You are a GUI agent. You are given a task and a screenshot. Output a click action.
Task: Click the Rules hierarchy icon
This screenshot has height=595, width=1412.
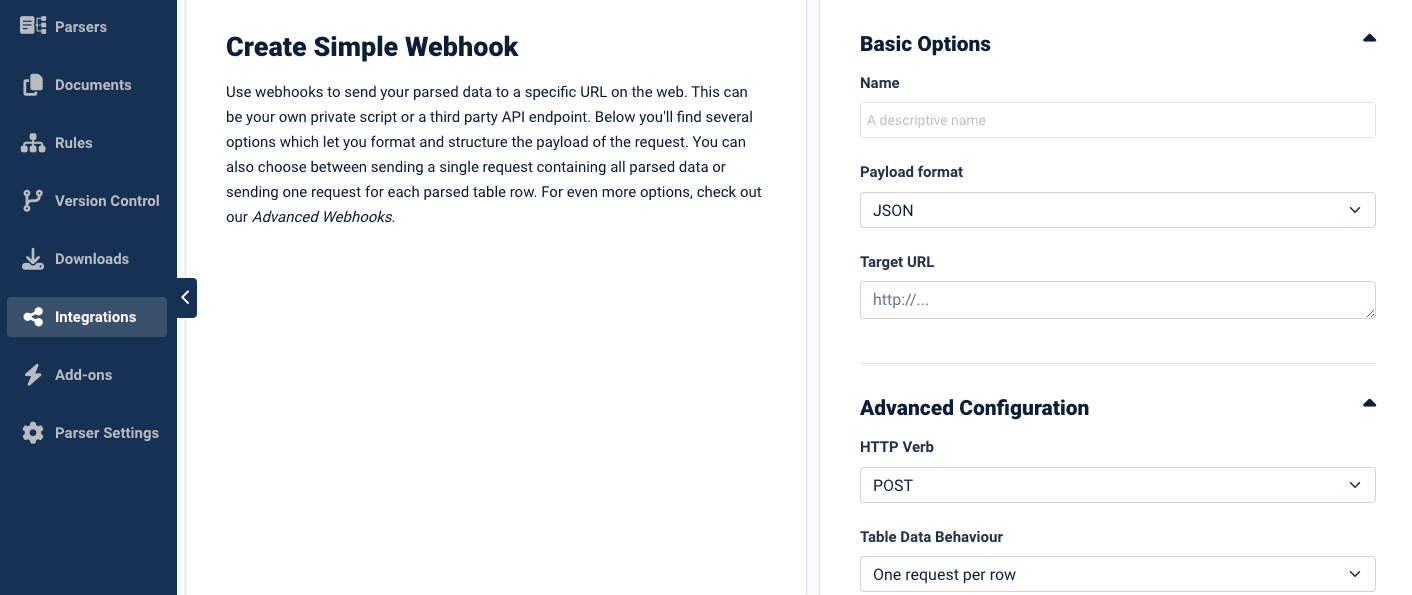(x=33, y=143)
